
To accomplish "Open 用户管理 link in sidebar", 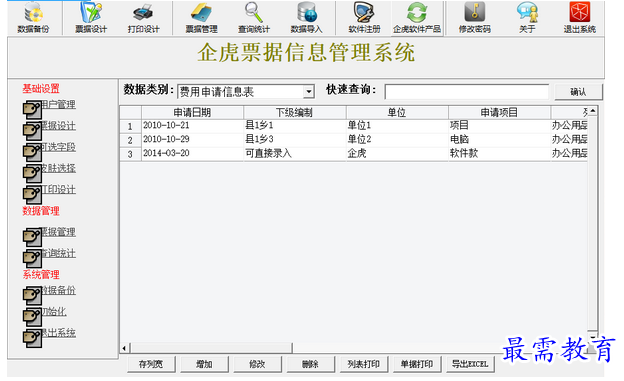I will click(58, 105).
